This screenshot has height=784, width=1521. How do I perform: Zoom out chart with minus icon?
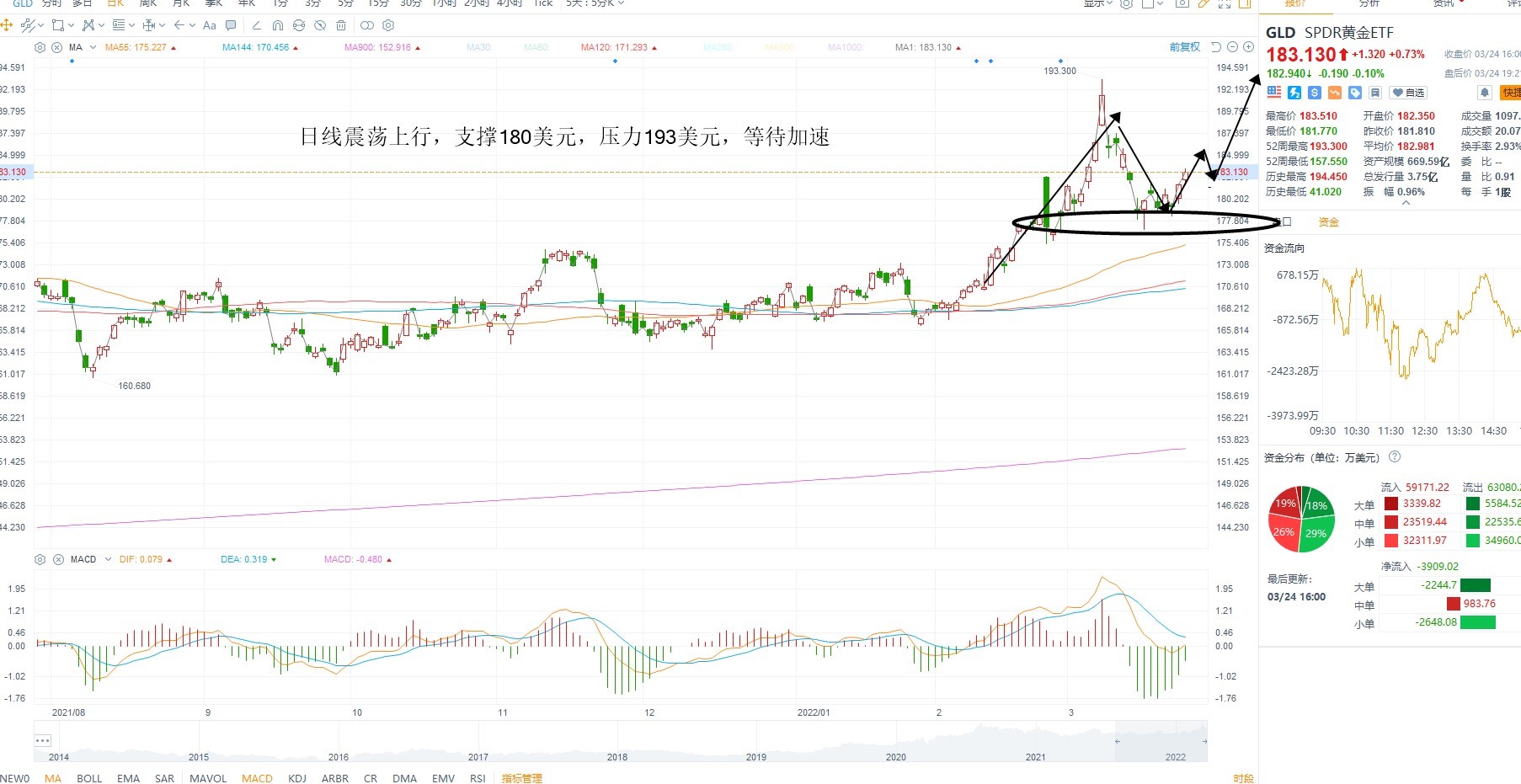[1233, 47]
